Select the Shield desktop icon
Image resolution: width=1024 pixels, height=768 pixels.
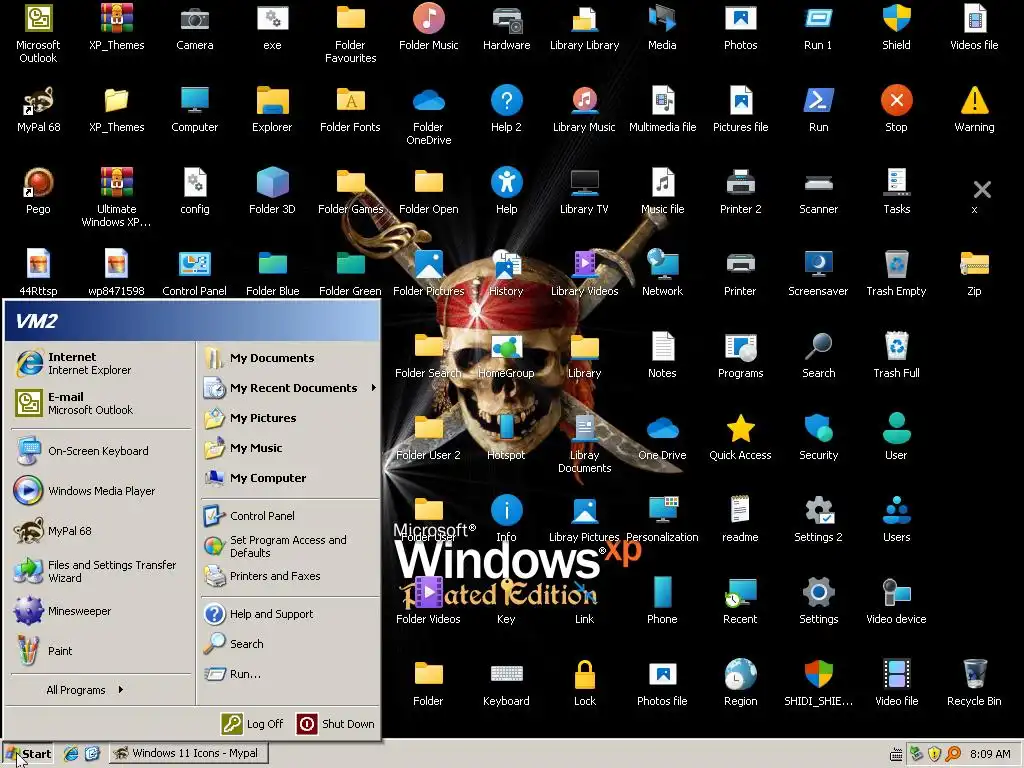pyautogui.click(x=896, y=28)
